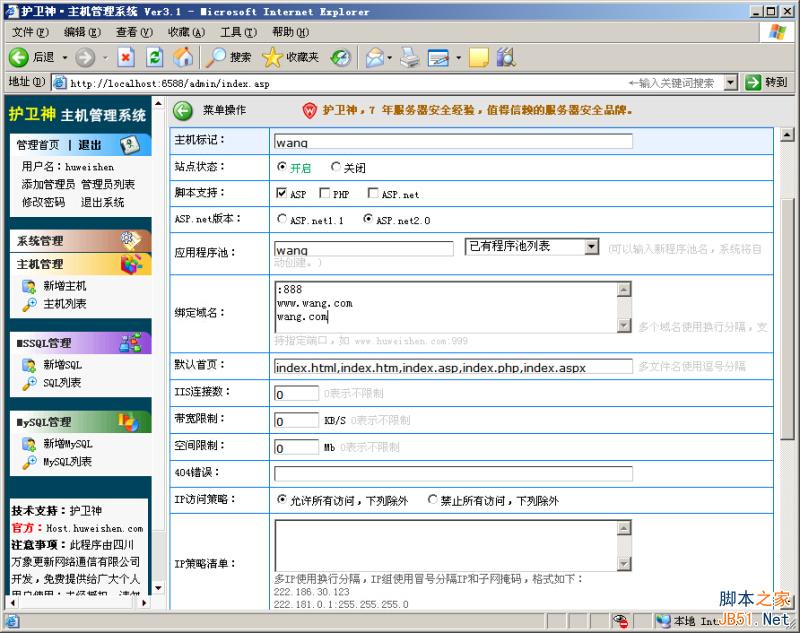The image size is (800, 633).
Task: Click the 默认首页 input field
Action: pos(453,367)
